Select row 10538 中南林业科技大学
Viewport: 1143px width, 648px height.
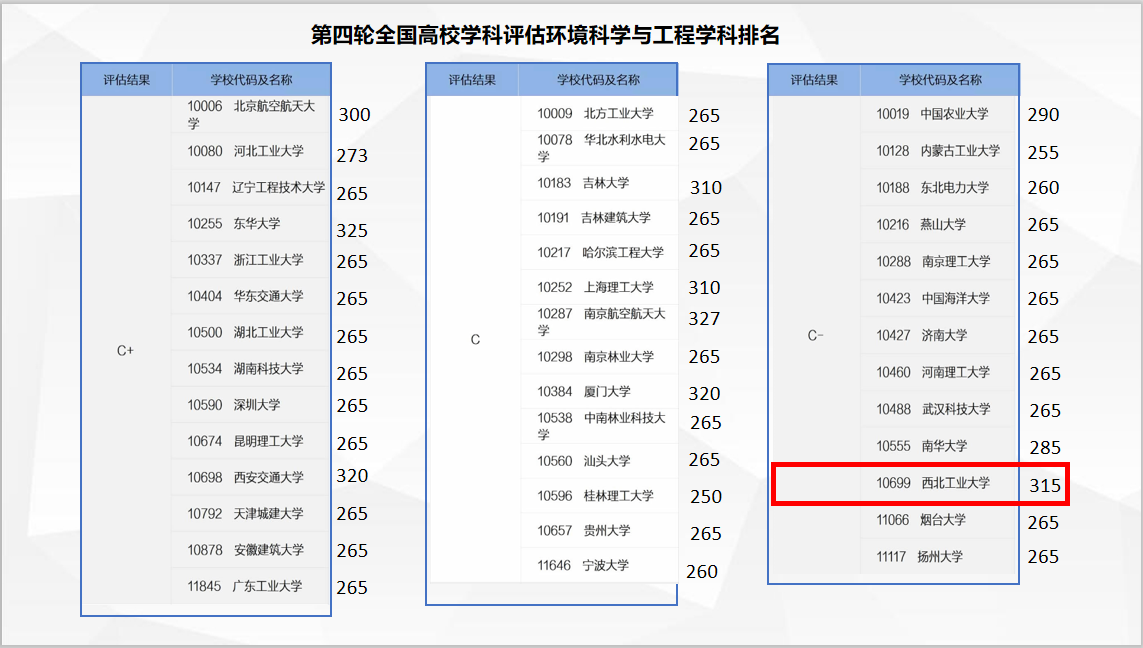599,426
